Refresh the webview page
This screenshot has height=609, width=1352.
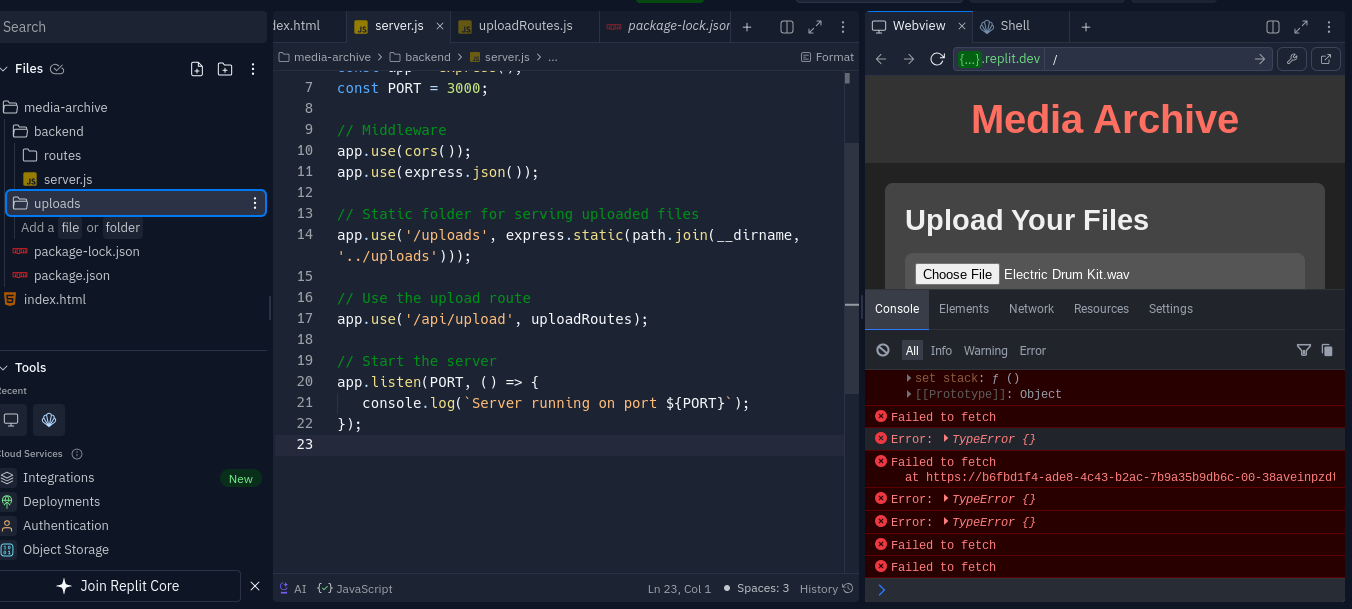click(x=937, y=59)
